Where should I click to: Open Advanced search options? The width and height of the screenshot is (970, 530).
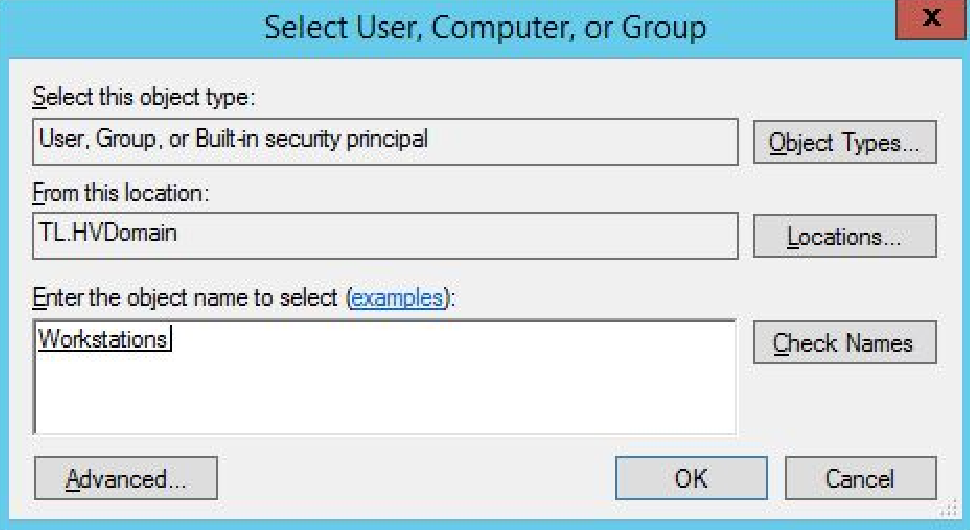click(x=125, y=479)
